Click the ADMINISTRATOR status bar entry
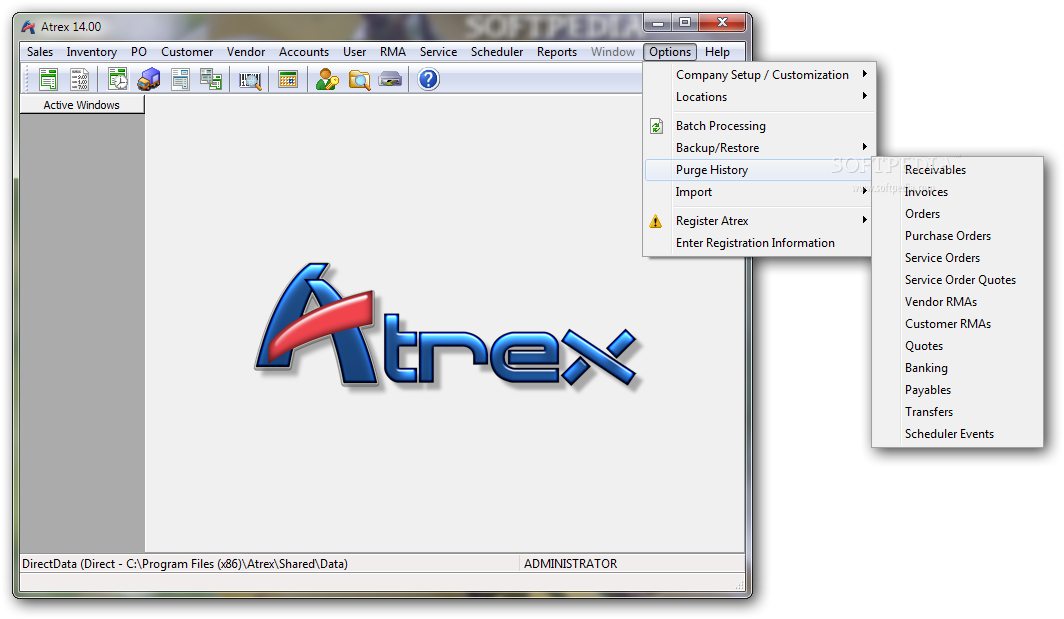The height and width of the screenshot is (619, 1064). click(x=571, y=564)
